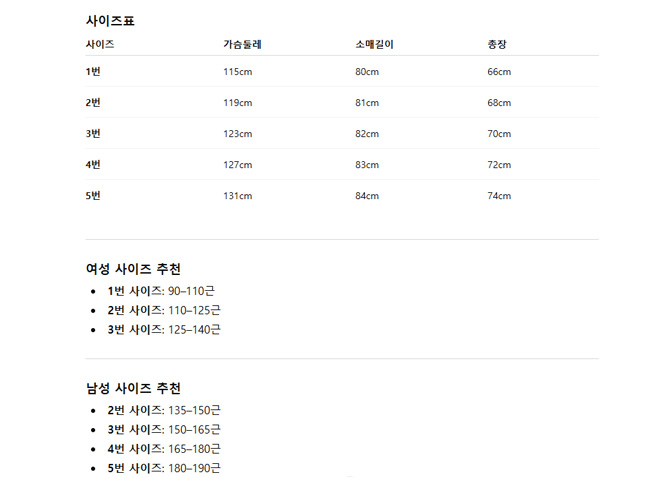Image resolution: width=650 pixels, height=478 pixels.
Task: Click the 90–110근 women's size recommendation
Action: pyautogui.click(x=191, y=291)
